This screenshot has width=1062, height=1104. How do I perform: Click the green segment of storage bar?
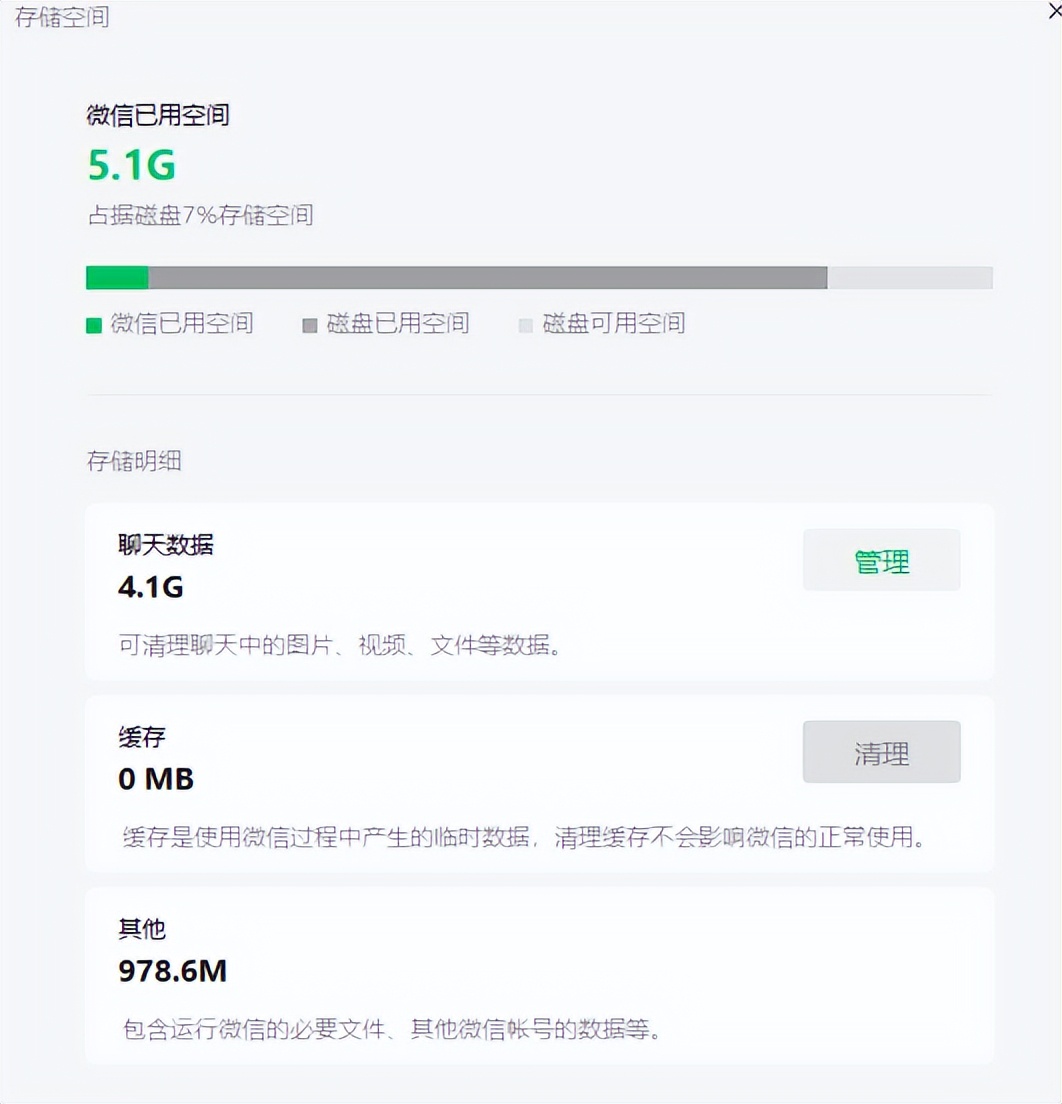pos(117,277)
